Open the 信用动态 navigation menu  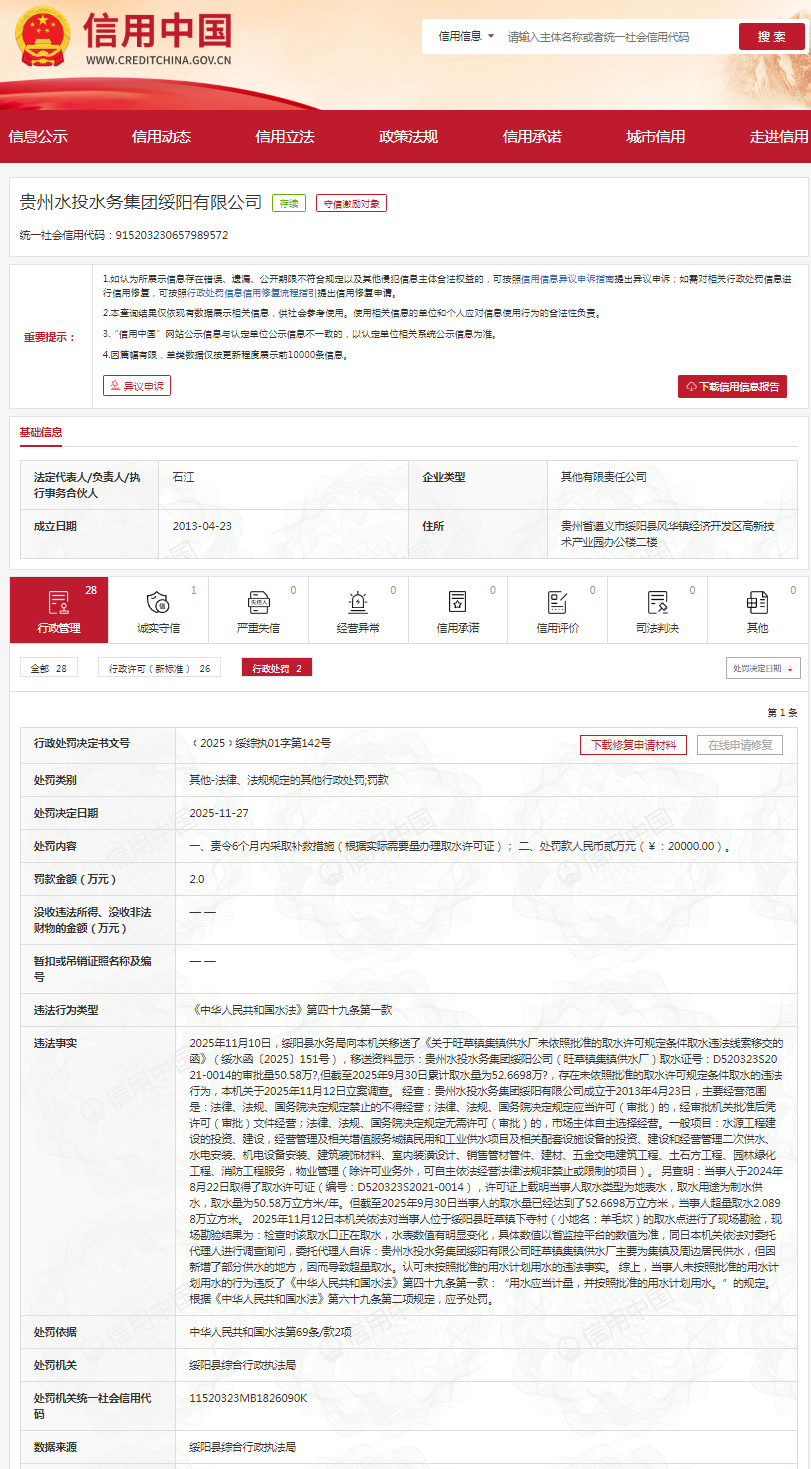pyautogui.click(x=161, y=137)
